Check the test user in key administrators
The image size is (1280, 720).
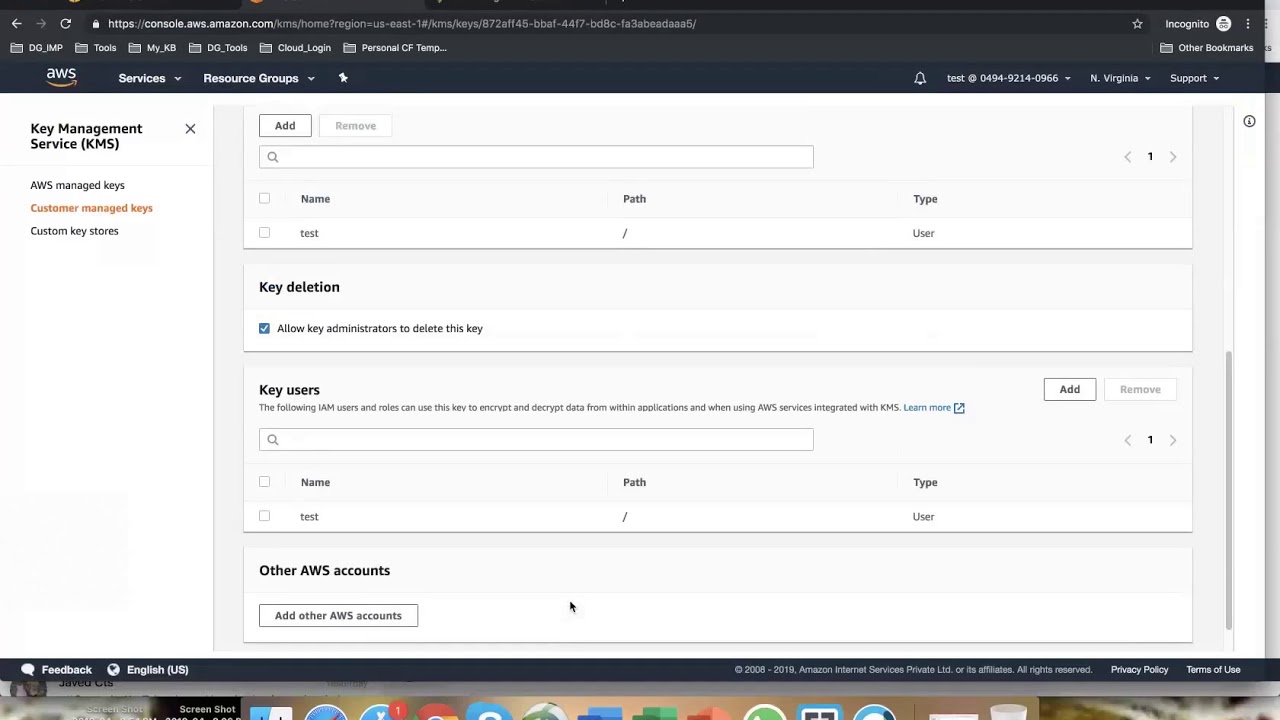pyautogui.click(x=264, y=233)
